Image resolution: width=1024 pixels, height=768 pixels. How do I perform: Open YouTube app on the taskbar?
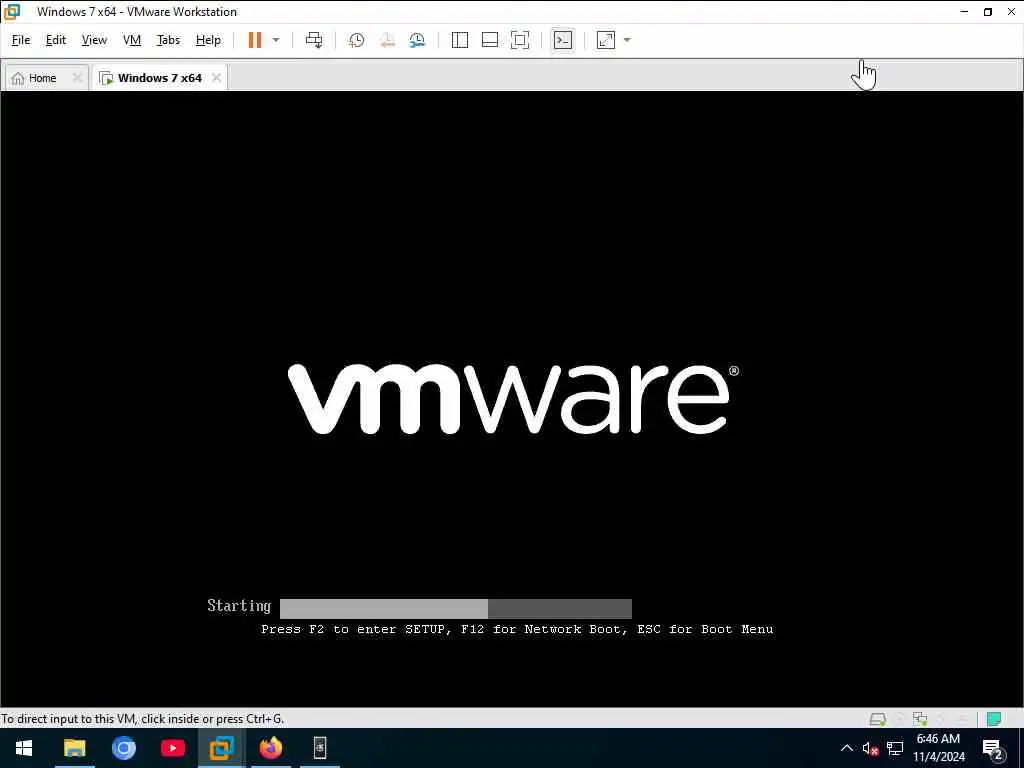click(172, 748)
